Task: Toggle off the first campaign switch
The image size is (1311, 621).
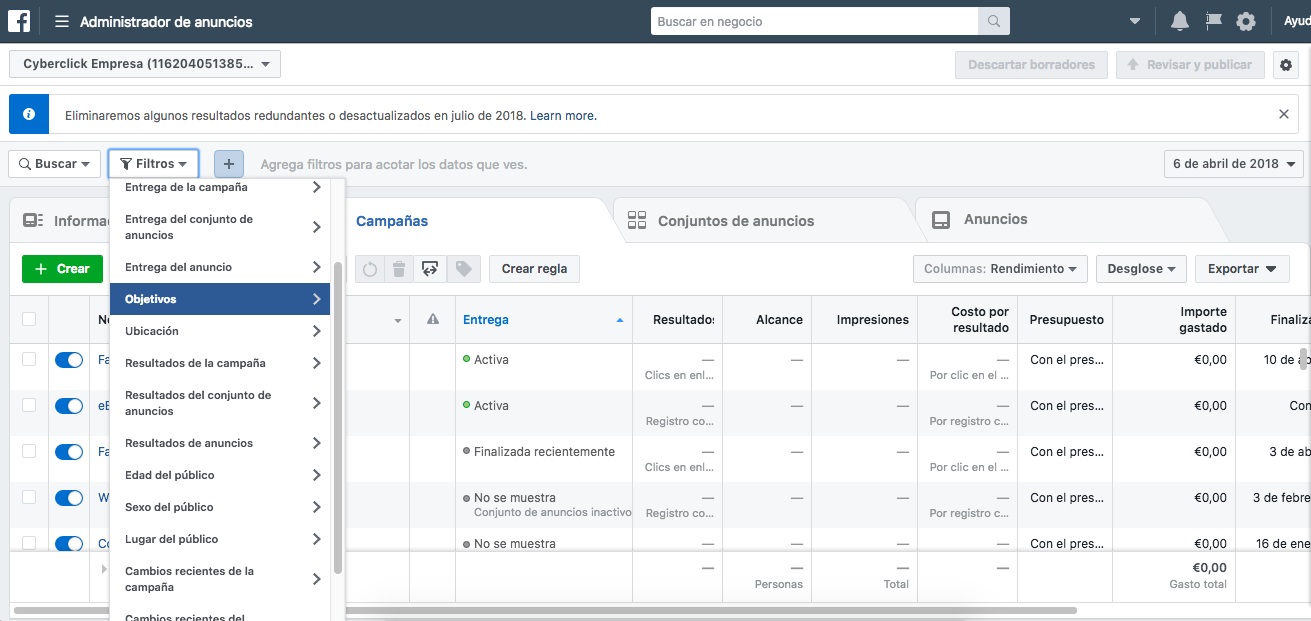Action: click(69, 360)
